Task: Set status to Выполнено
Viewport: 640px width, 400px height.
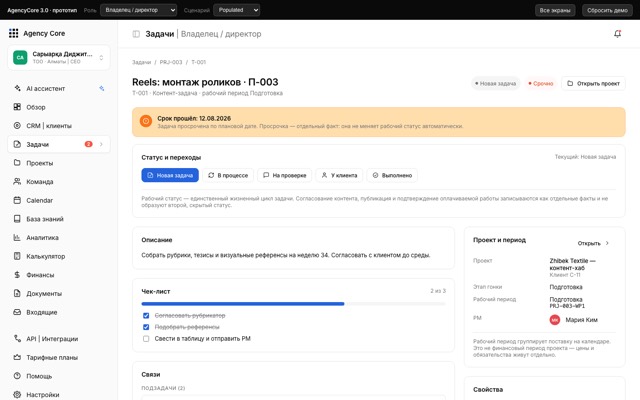Action: point(392,175)
